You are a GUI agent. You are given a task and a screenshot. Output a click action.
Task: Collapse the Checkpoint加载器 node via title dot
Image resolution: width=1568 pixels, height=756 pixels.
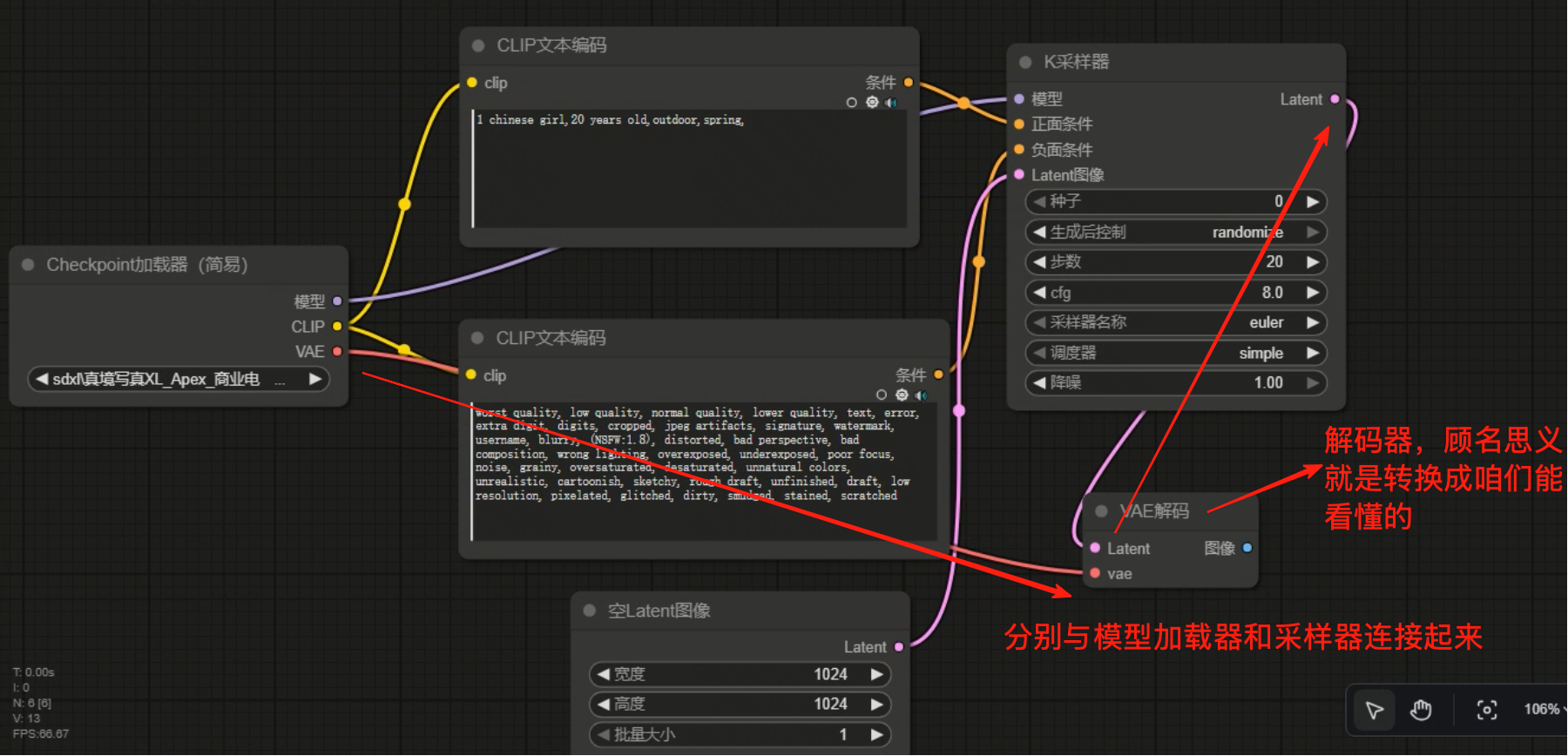pos(28,265)
